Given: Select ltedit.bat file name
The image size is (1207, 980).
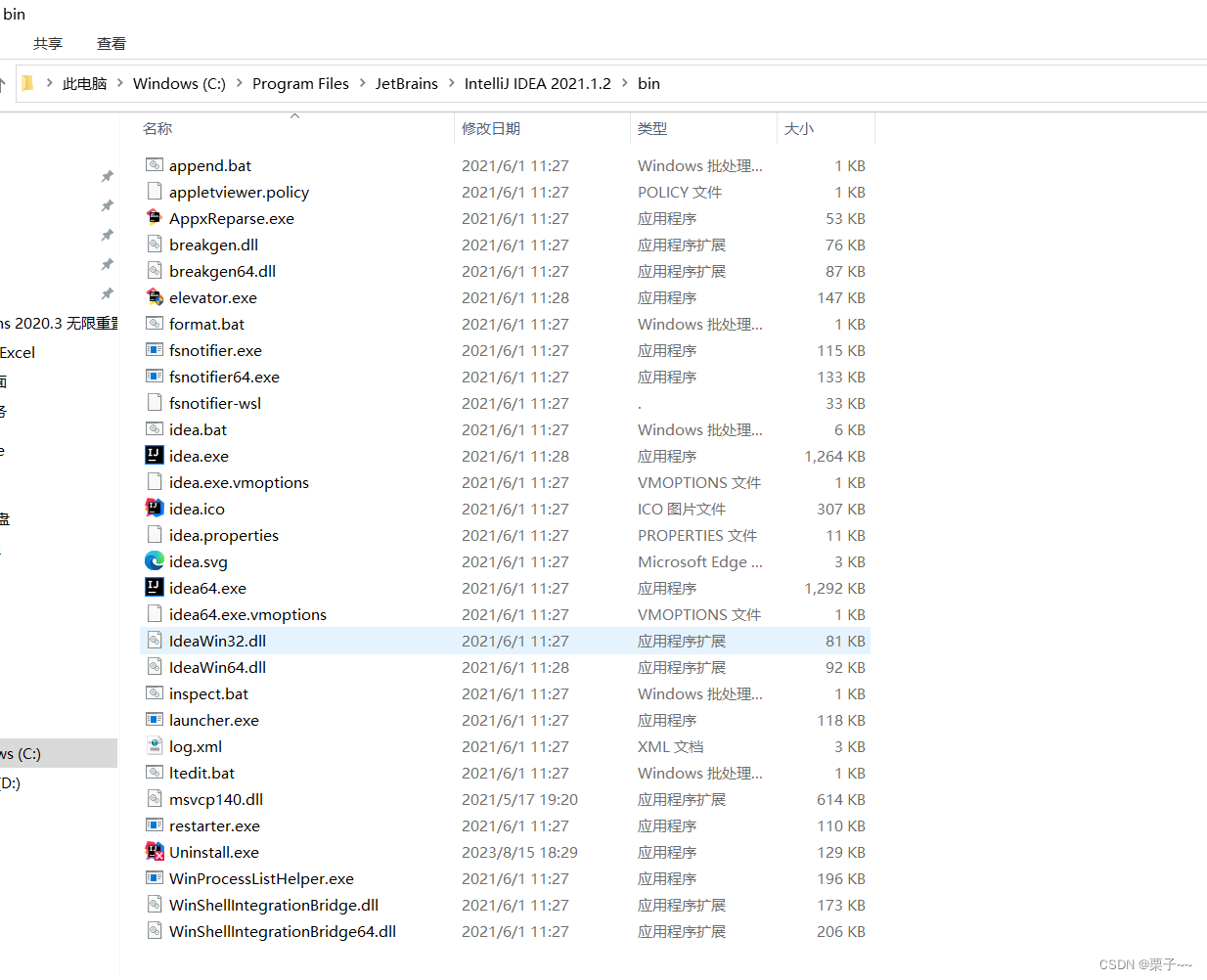Looking at the screenshot, I should pos(201,773).
